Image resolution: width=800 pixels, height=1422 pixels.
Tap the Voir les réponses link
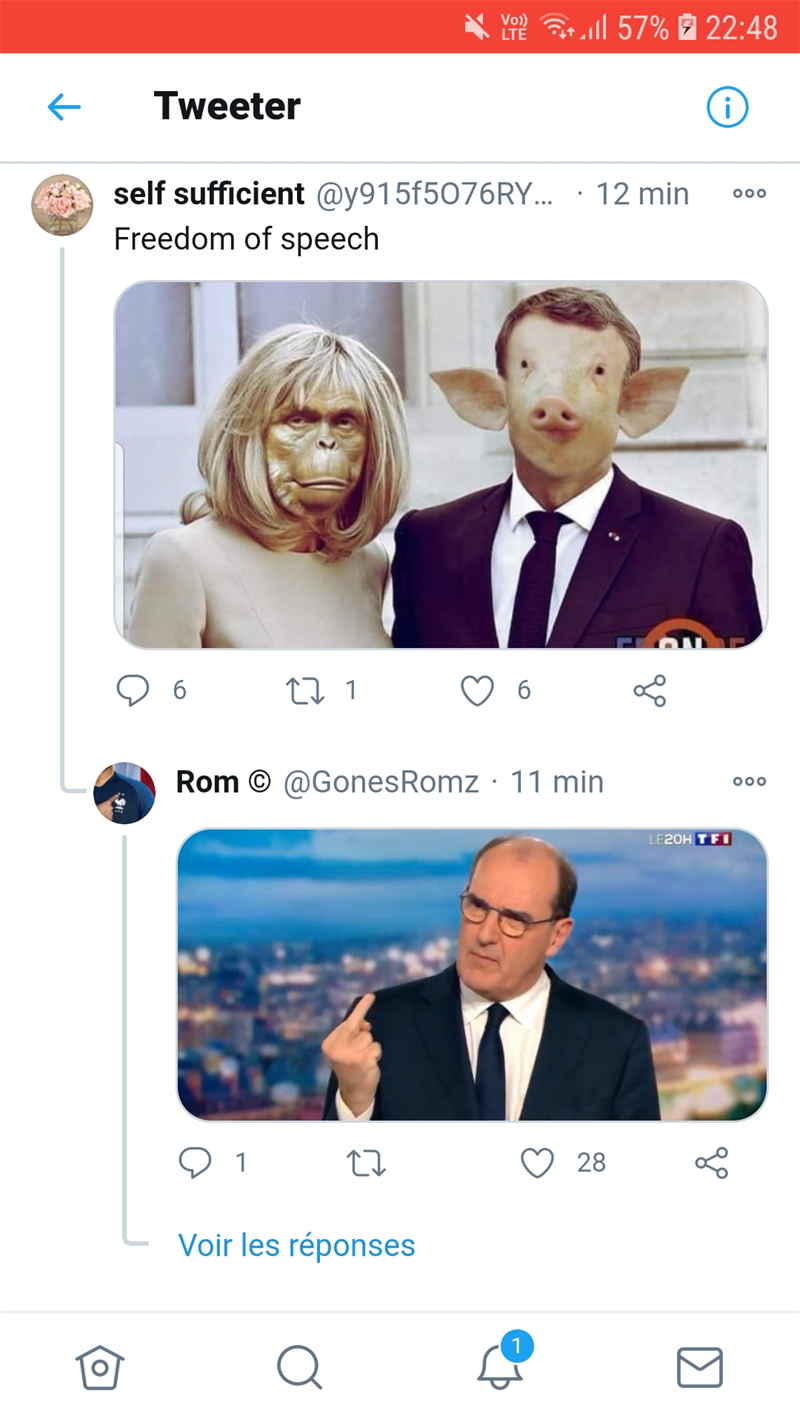(x=296, y=1245)
